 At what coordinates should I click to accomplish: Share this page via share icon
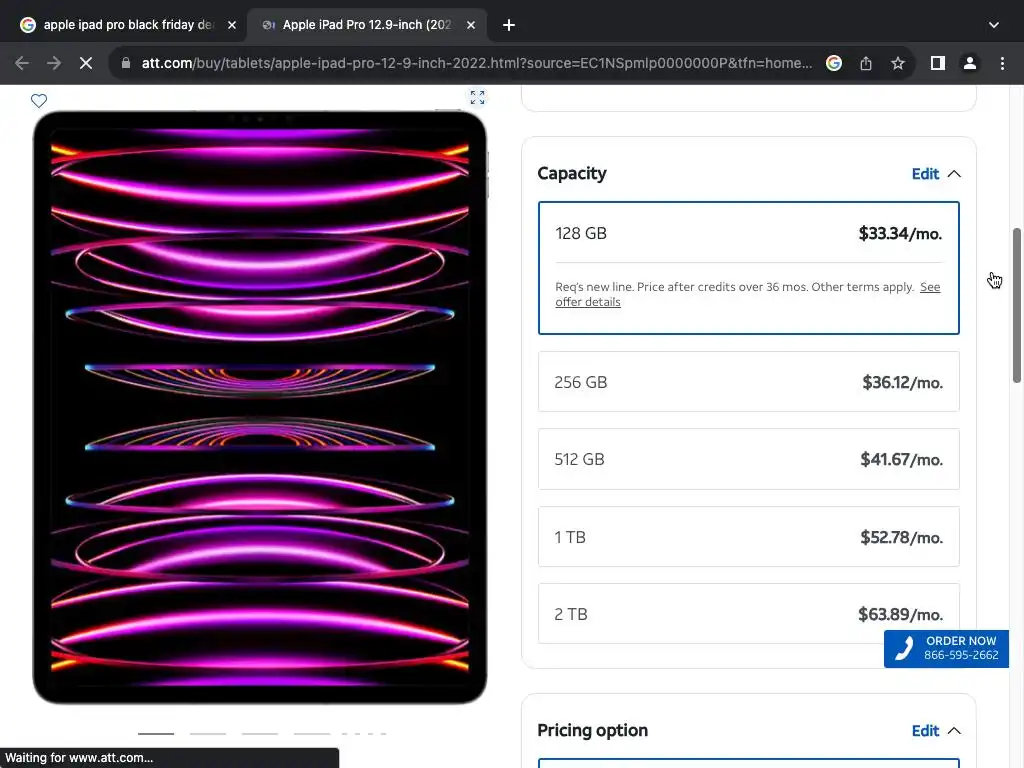tap(866, 63)
